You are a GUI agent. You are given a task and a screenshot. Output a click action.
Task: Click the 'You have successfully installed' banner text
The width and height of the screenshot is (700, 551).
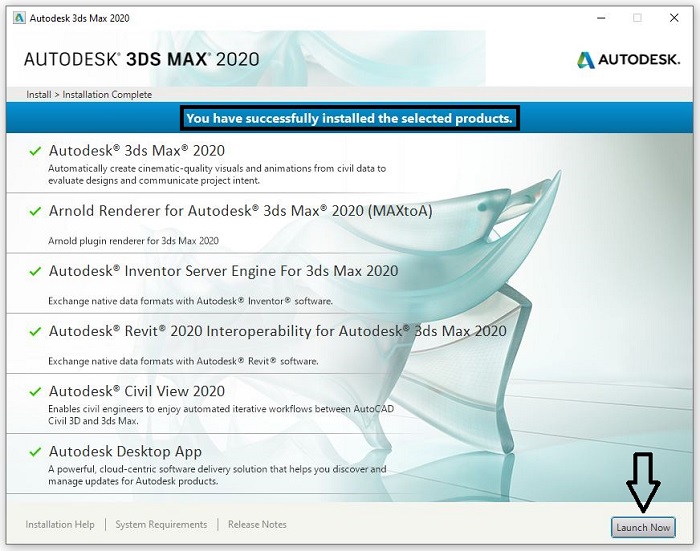[350, 118]
